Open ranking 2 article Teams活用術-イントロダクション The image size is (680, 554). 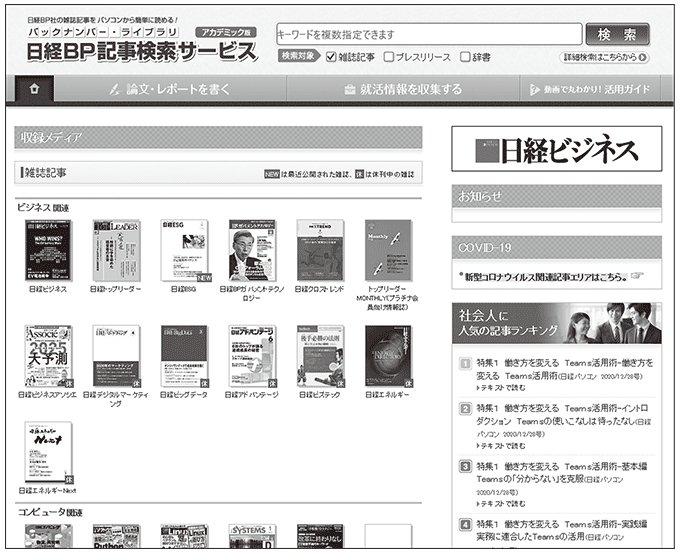563,420
